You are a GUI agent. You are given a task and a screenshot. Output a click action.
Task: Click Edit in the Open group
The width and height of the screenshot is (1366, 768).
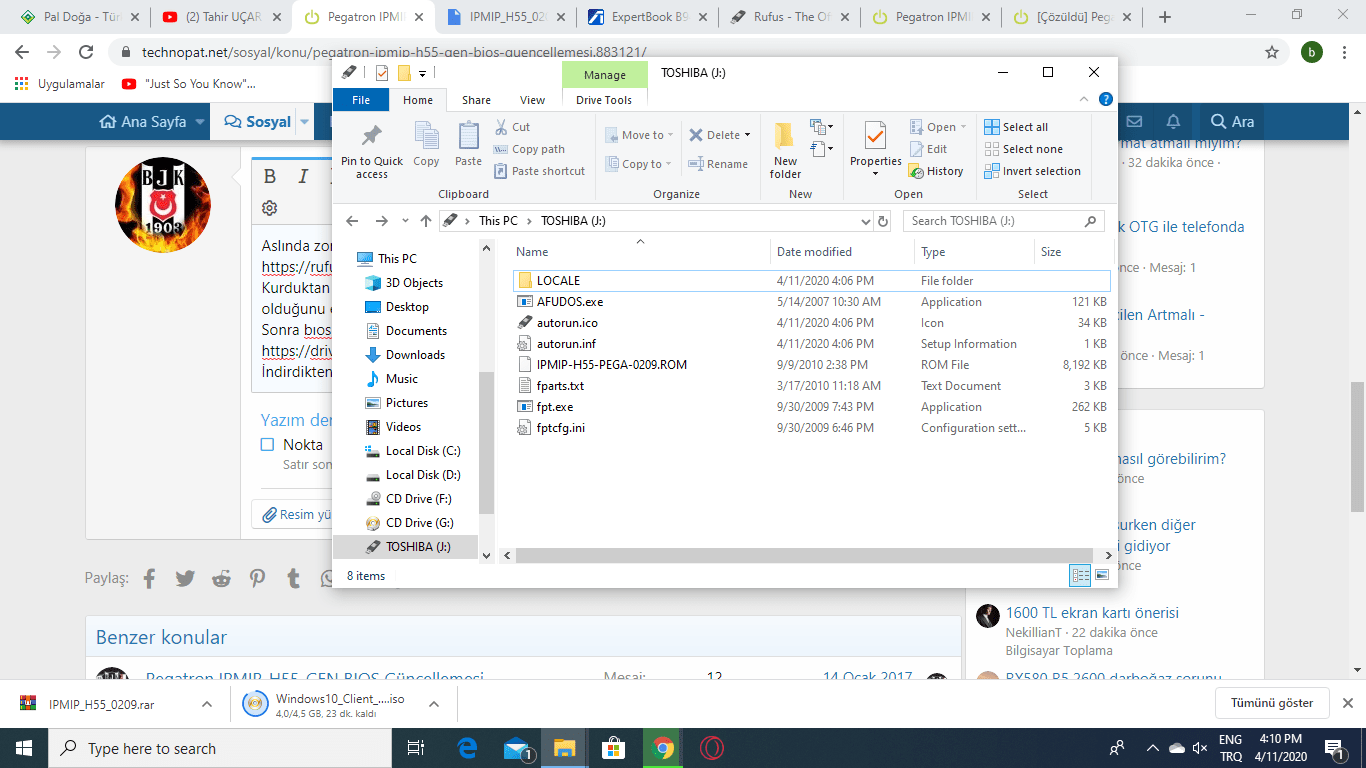pyautogui.click(x=928, y=149)
